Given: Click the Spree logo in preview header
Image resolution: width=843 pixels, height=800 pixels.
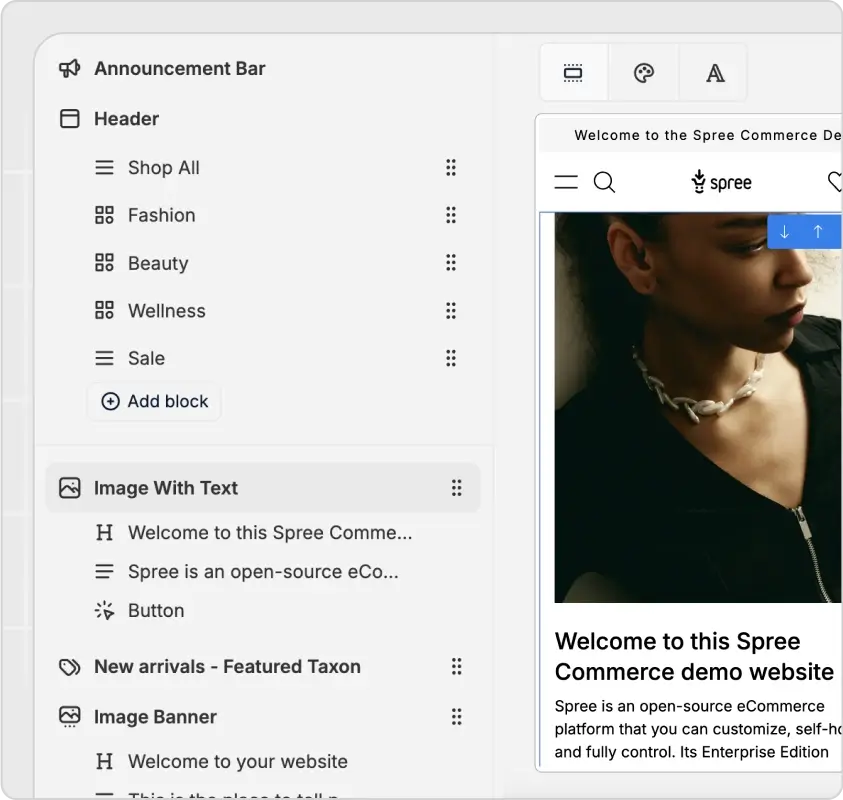Looking at the screenshot, I should (x=721, y=182).
